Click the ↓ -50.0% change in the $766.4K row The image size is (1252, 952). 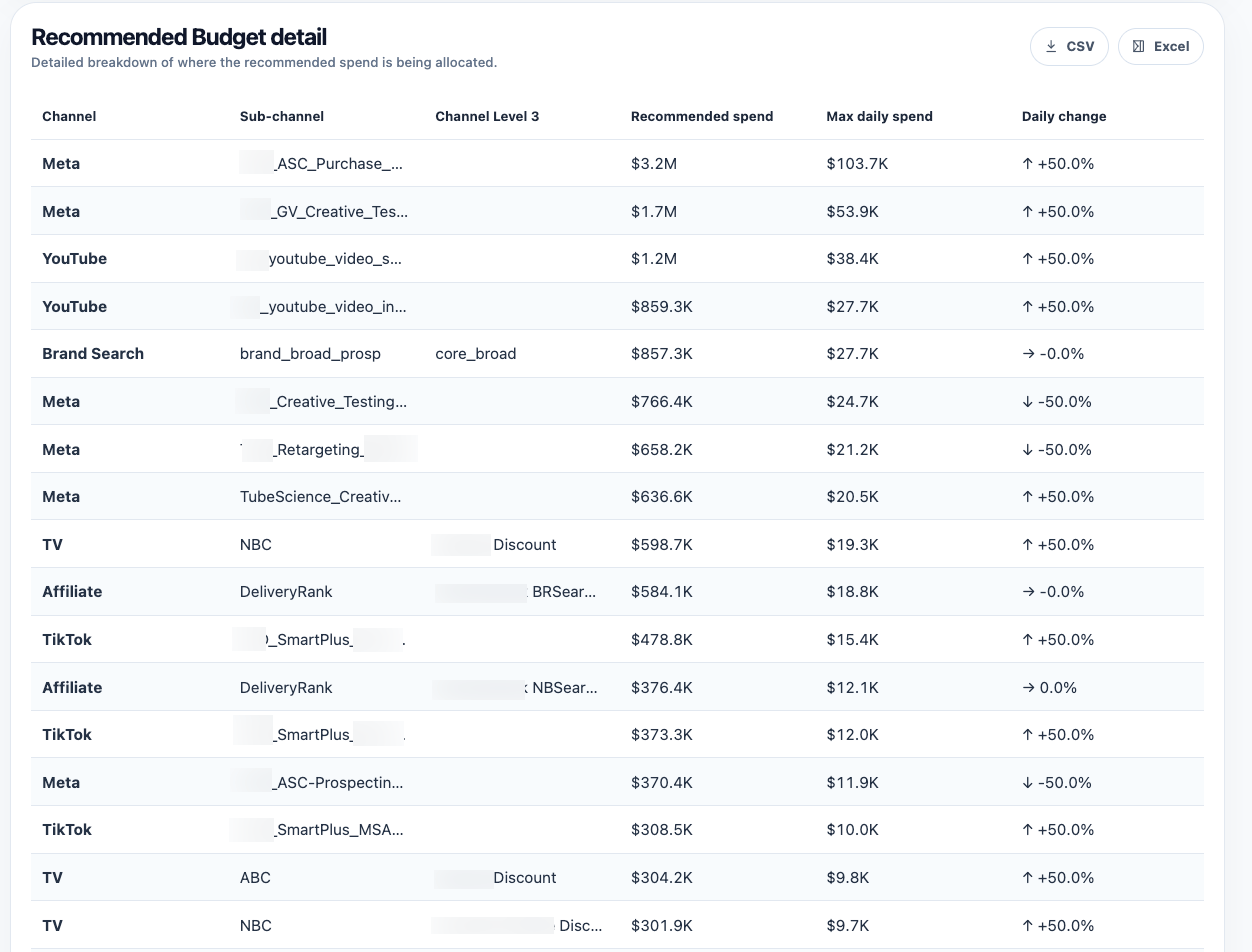coord(1057,401)
